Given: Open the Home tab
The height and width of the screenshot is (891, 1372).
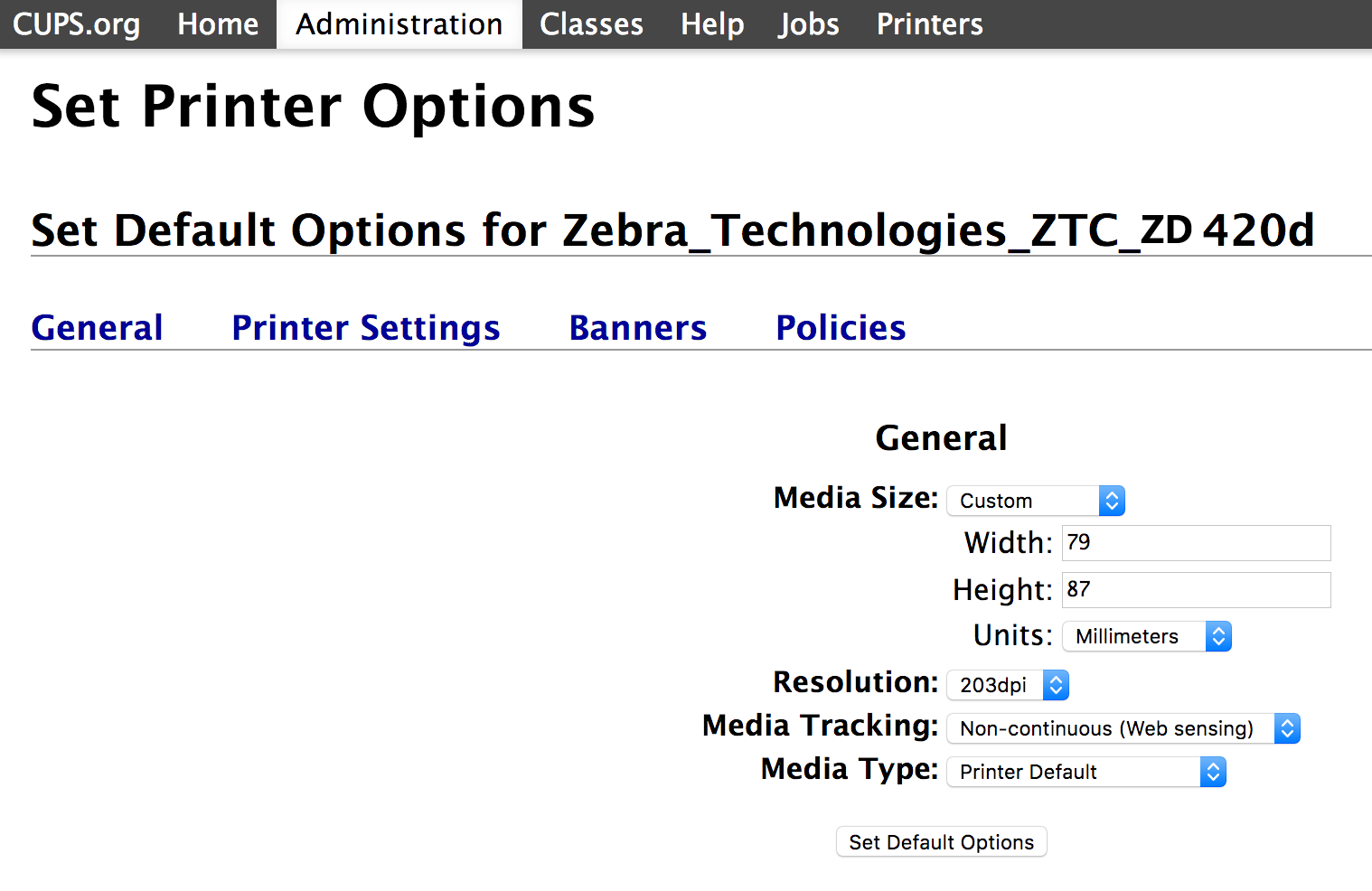Looking at the screenshot, I should point(218,24).
